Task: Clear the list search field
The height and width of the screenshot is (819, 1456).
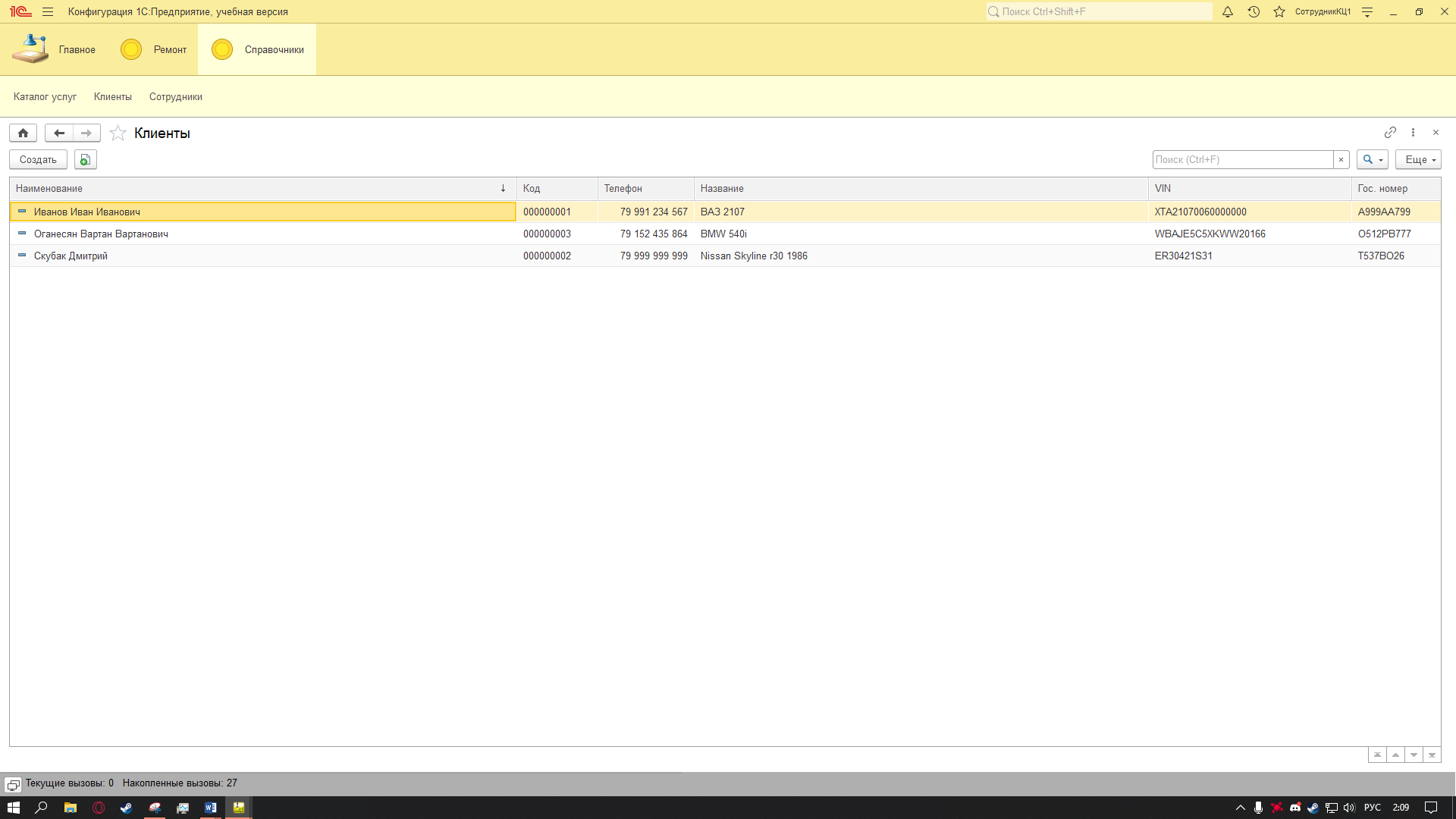Action: pyautogui.click(x=1341, y=159)
